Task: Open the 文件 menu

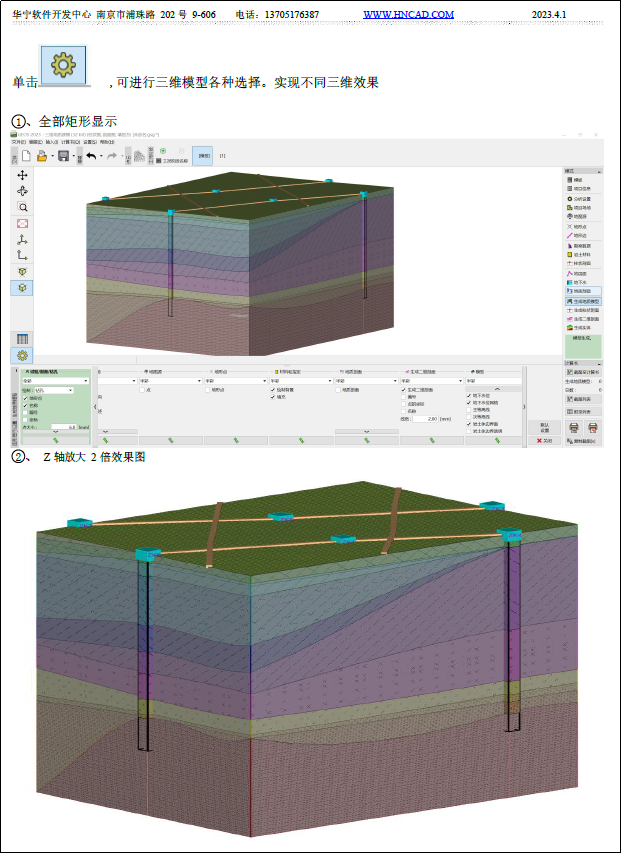Action: [18, 142]
